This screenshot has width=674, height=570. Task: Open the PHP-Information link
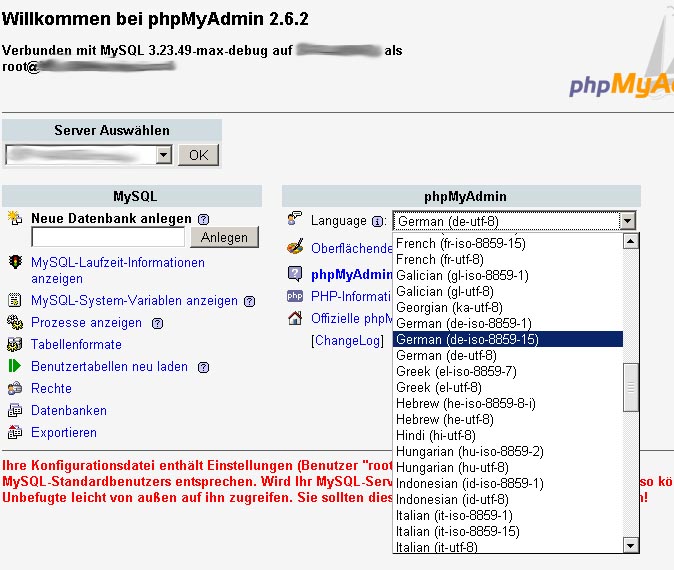[351, 296]
